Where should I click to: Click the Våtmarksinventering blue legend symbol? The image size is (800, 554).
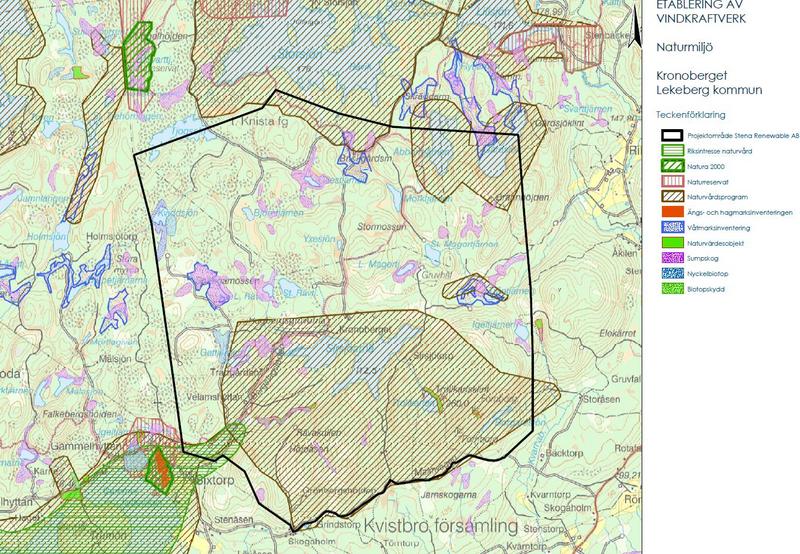(672, 228)
